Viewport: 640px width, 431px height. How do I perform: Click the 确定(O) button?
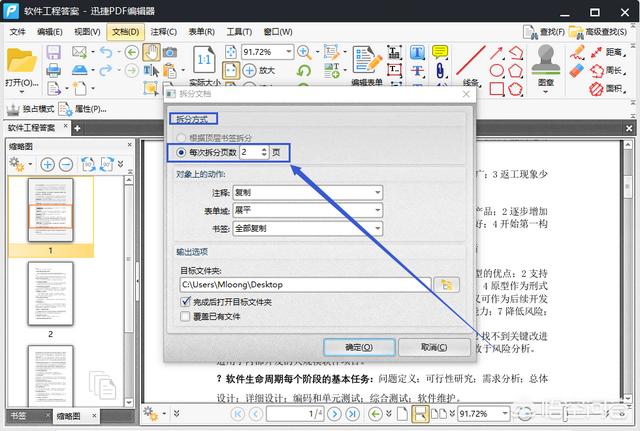click(358, 347)
